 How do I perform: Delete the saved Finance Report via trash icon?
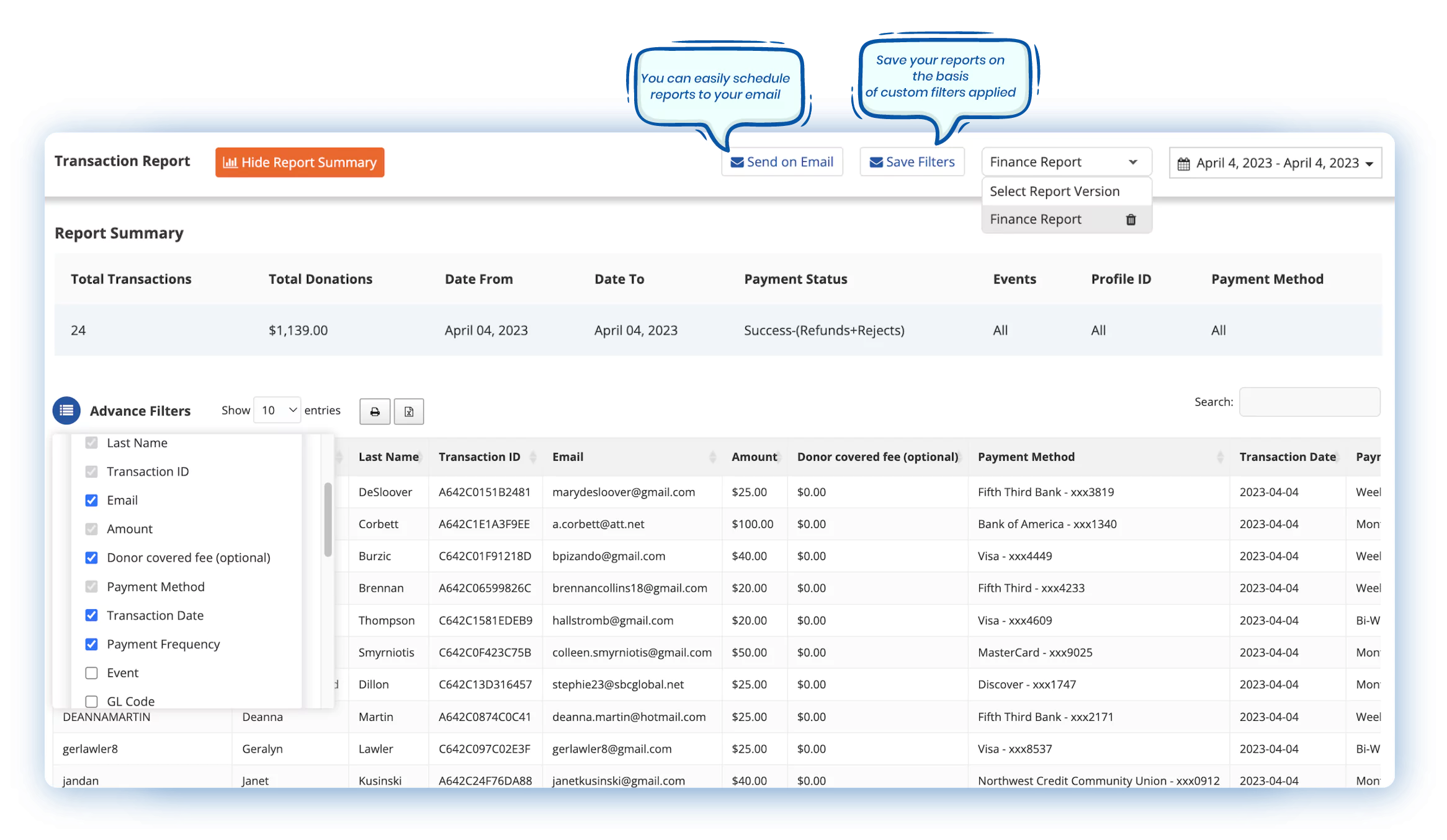1131,219
